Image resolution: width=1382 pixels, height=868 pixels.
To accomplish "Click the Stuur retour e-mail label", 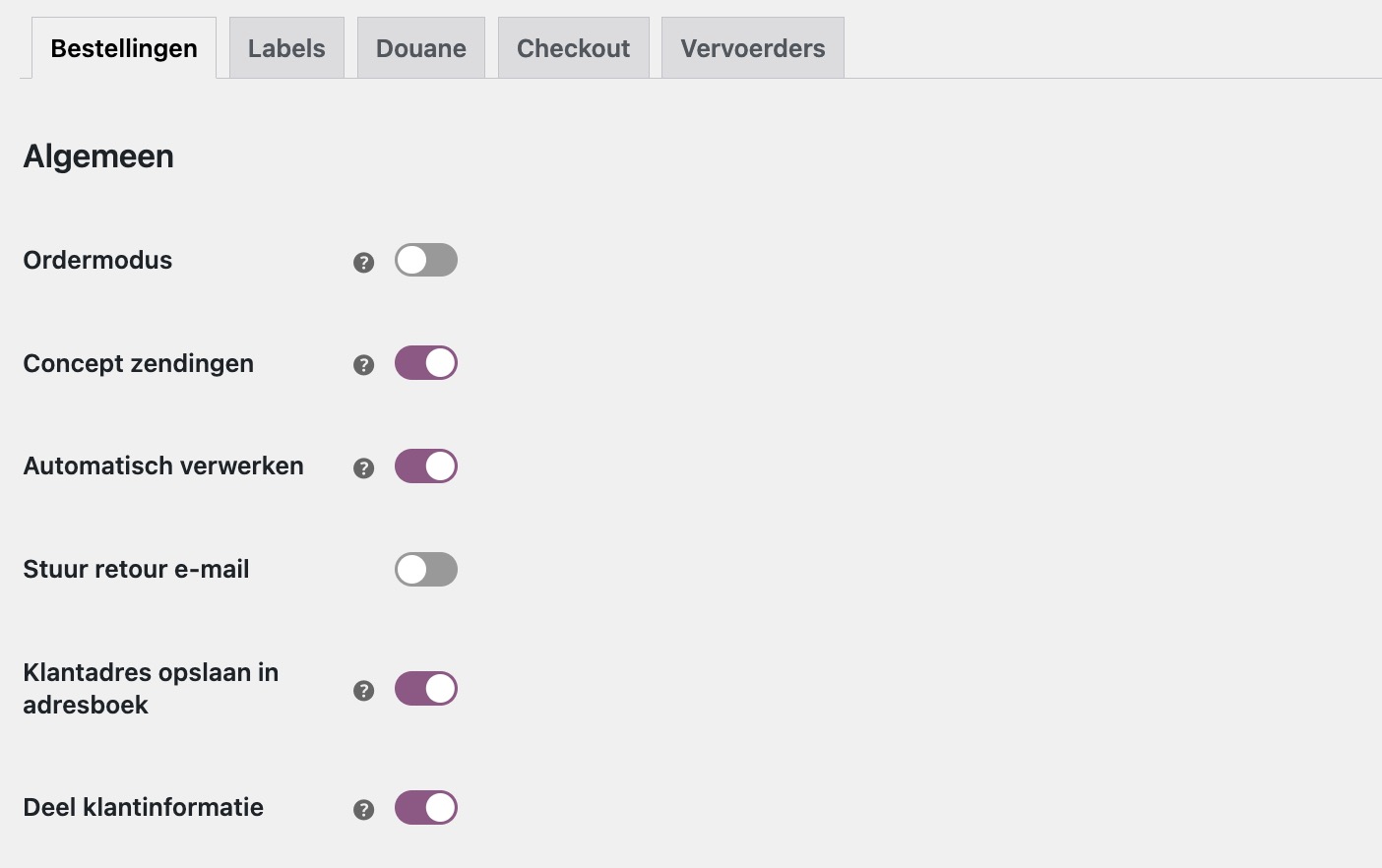I will [136, 569].
